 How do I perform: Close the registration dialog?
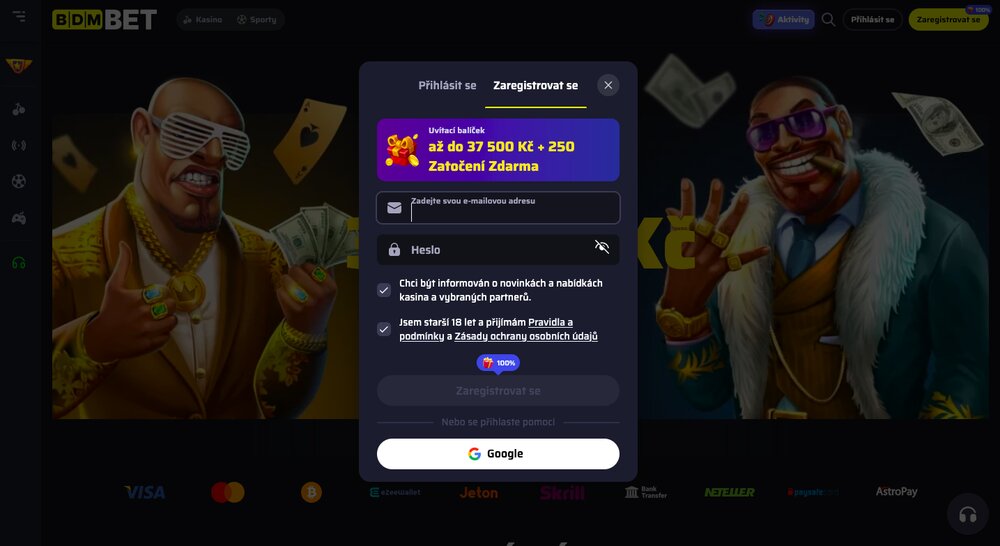tap(608, 85)
